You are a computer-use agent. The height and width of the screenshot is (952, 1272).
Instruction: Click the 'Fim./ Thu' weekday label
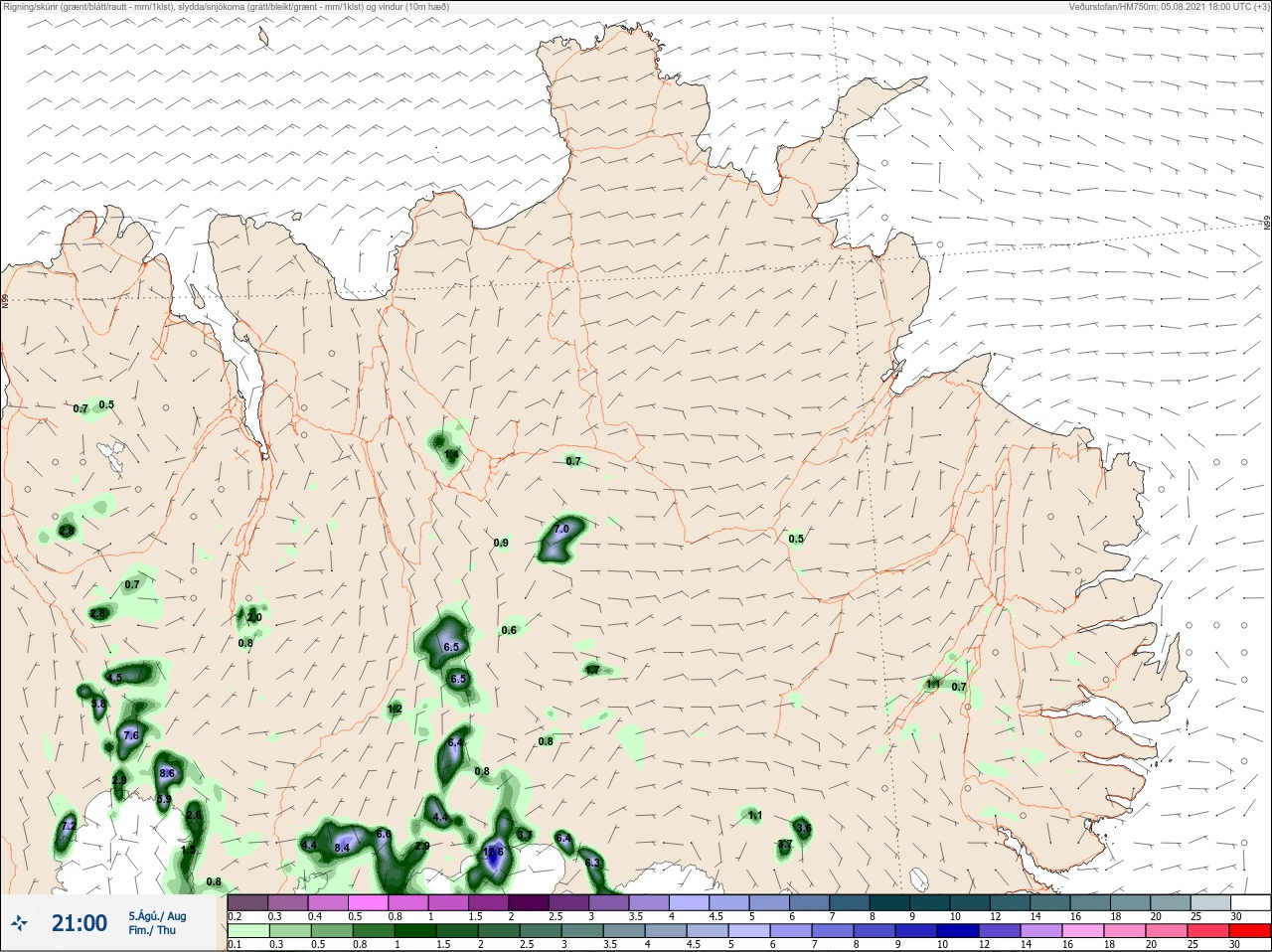coord(151,930)
